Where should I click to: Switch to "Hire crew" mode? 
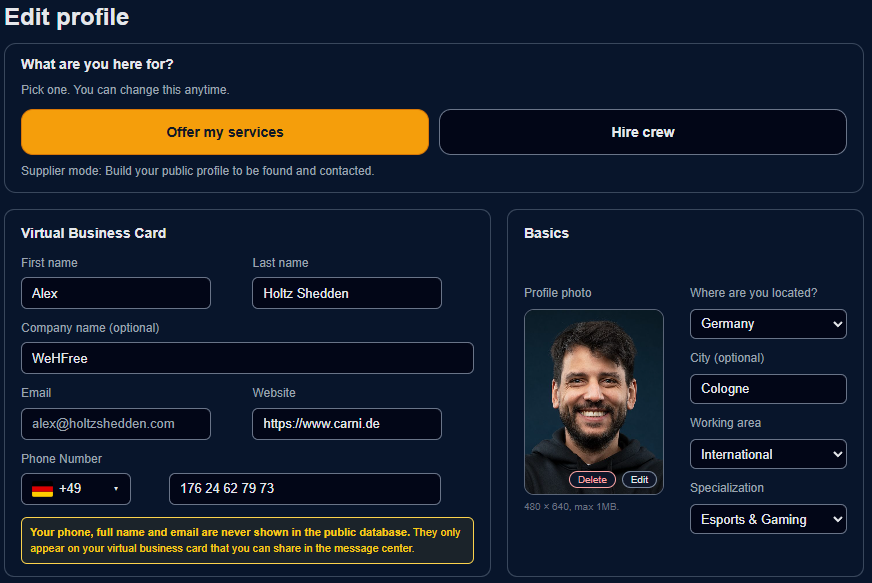(642, 132)
